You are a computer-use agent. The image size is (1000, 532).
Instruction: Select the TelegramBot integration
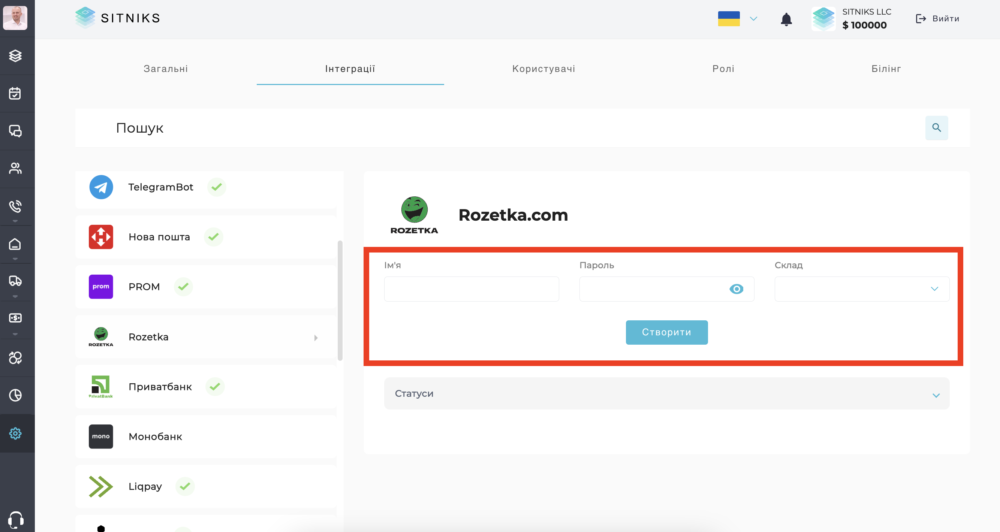coord(205,188)
